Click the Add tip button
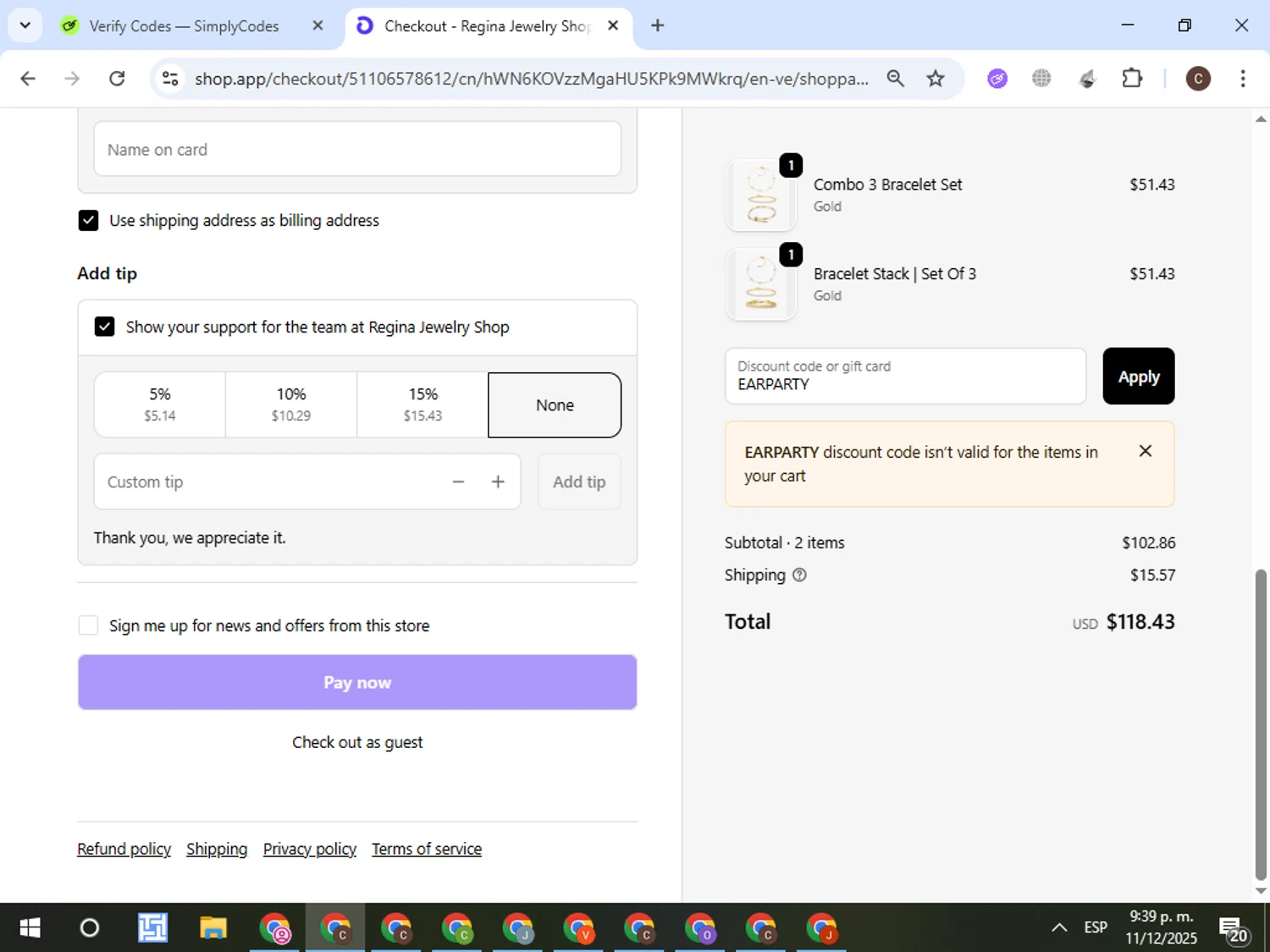Screen dimensions: 1270x952 click(x=579, y=482)
